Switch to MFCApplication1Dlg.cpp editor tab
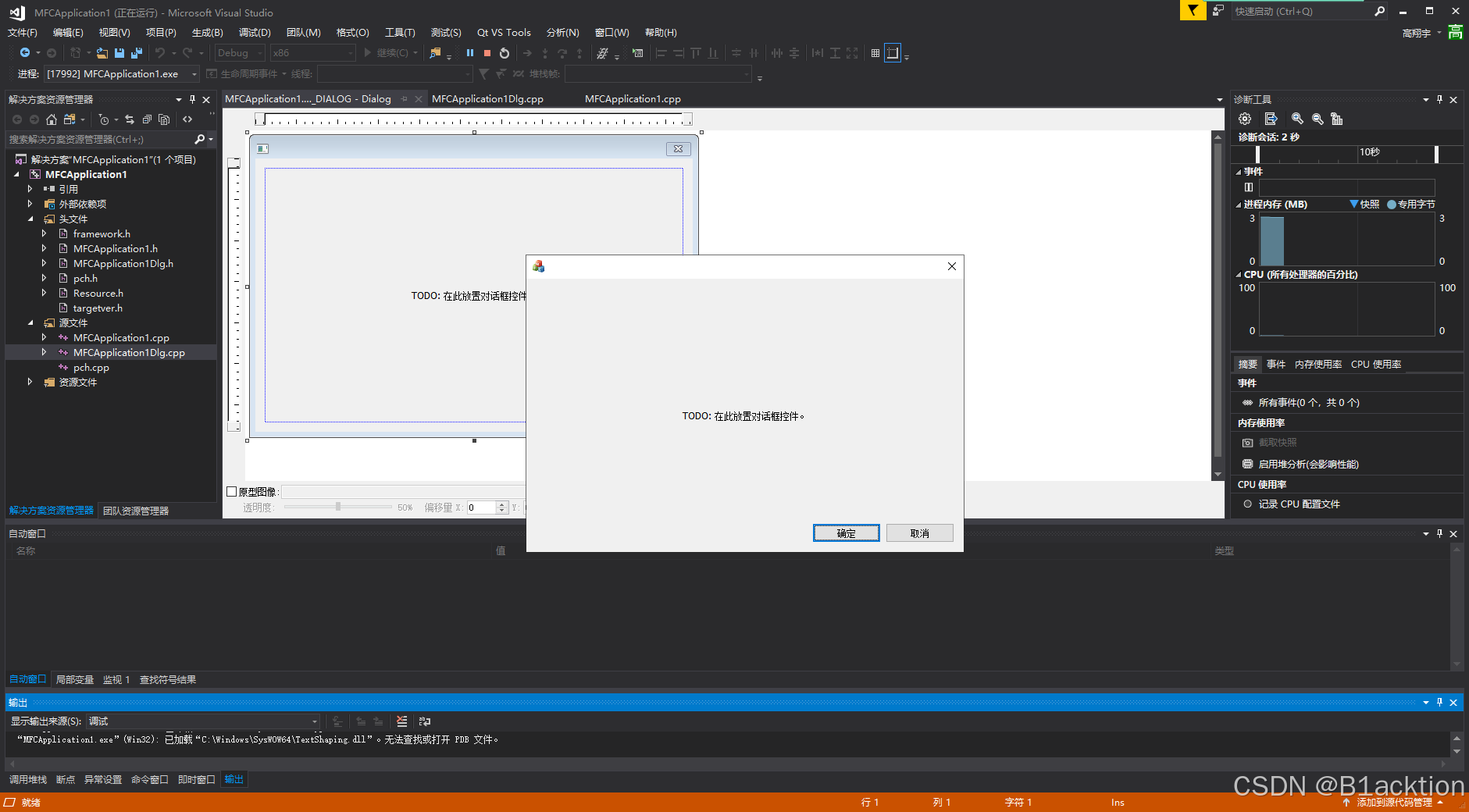1469x812 pixels. [x=487, y=98]
